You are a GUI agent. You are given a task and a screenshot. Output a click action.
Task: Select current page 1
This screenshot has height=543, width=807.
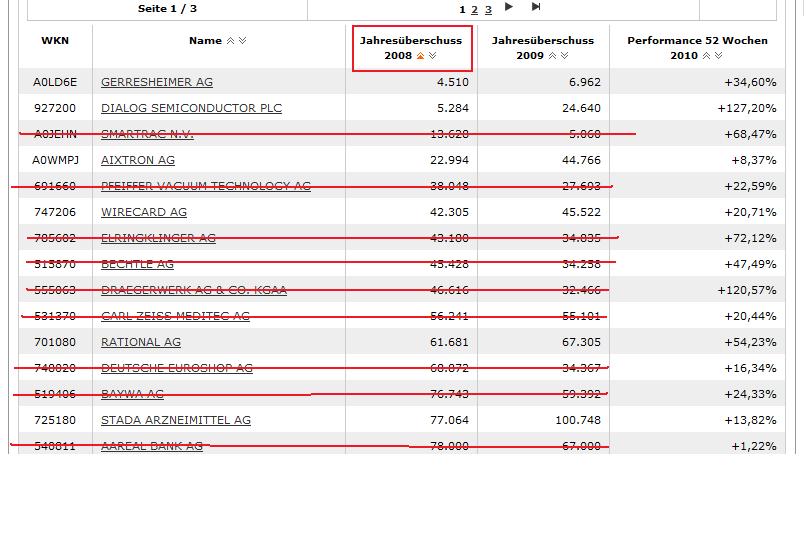click(x=462, y=9)
